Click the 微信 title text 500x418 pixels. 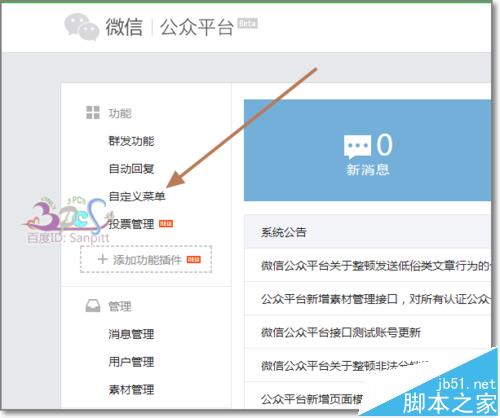(124, 27)
